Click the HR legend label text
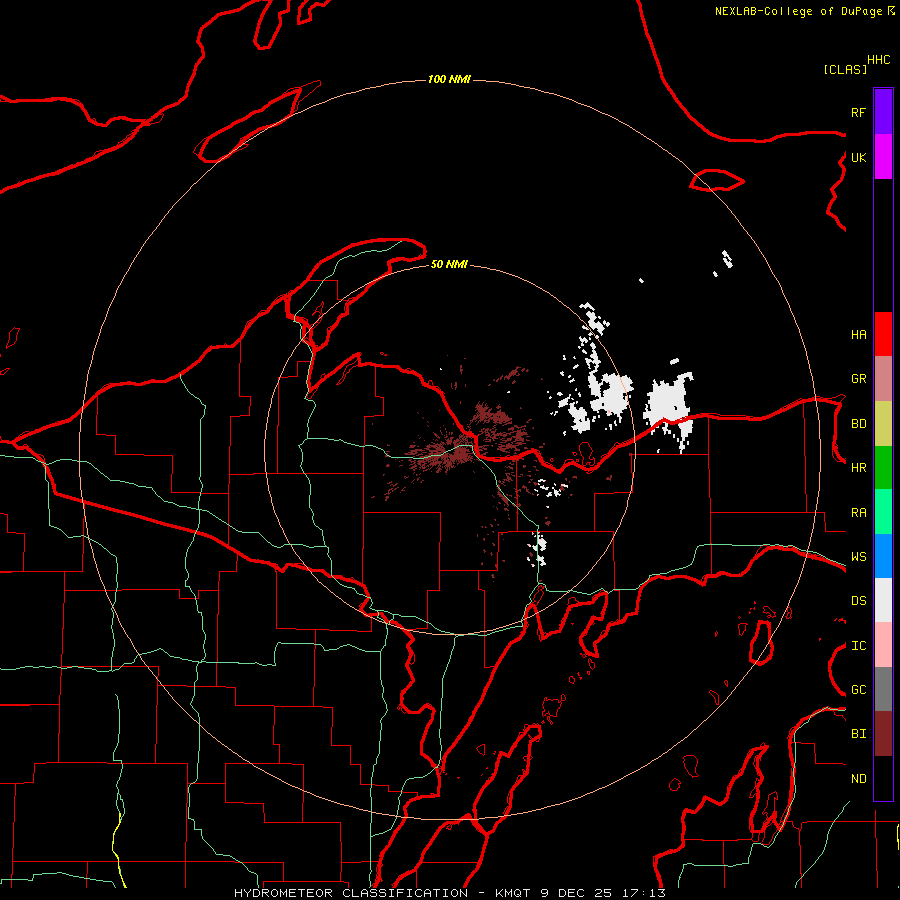 click(x=858, y=468)
